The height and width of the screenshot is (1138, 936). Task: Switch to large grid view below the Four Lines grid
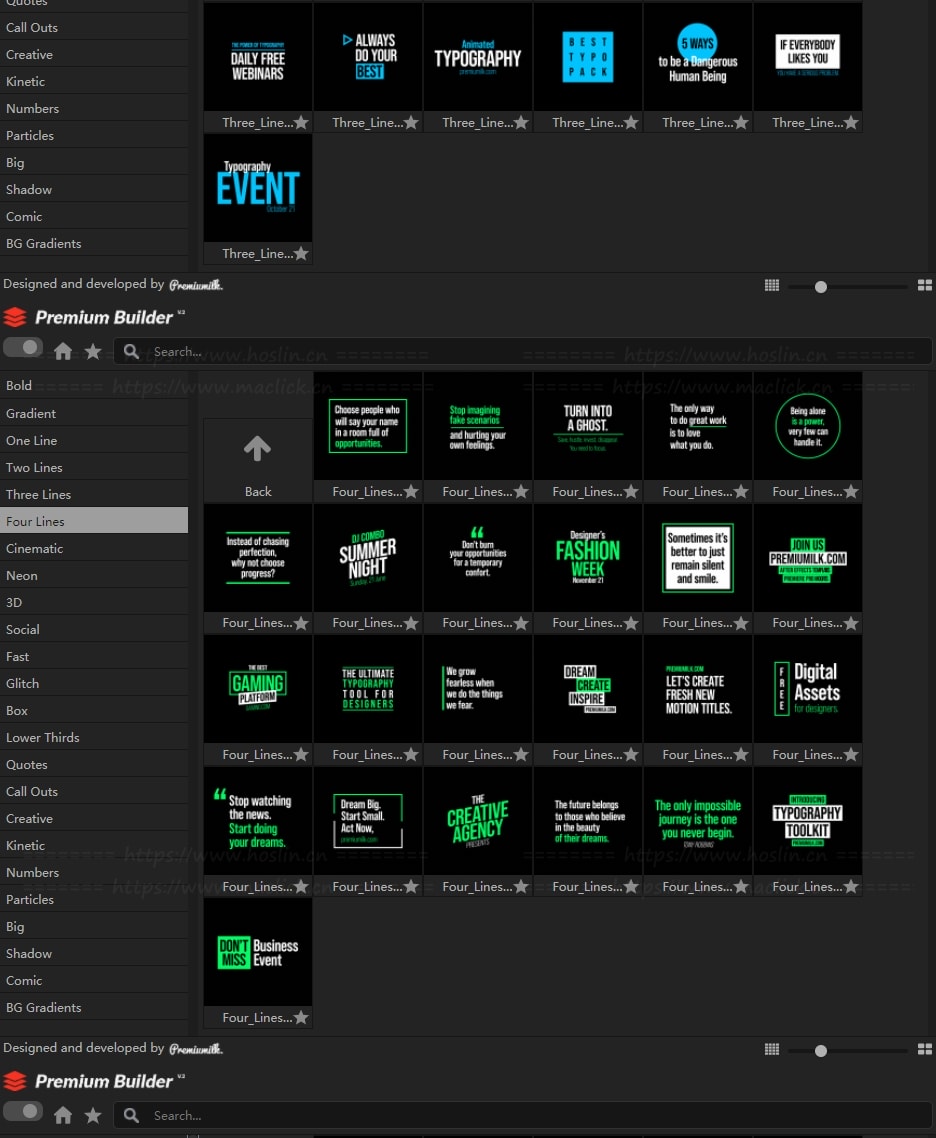coord(924,1049)
